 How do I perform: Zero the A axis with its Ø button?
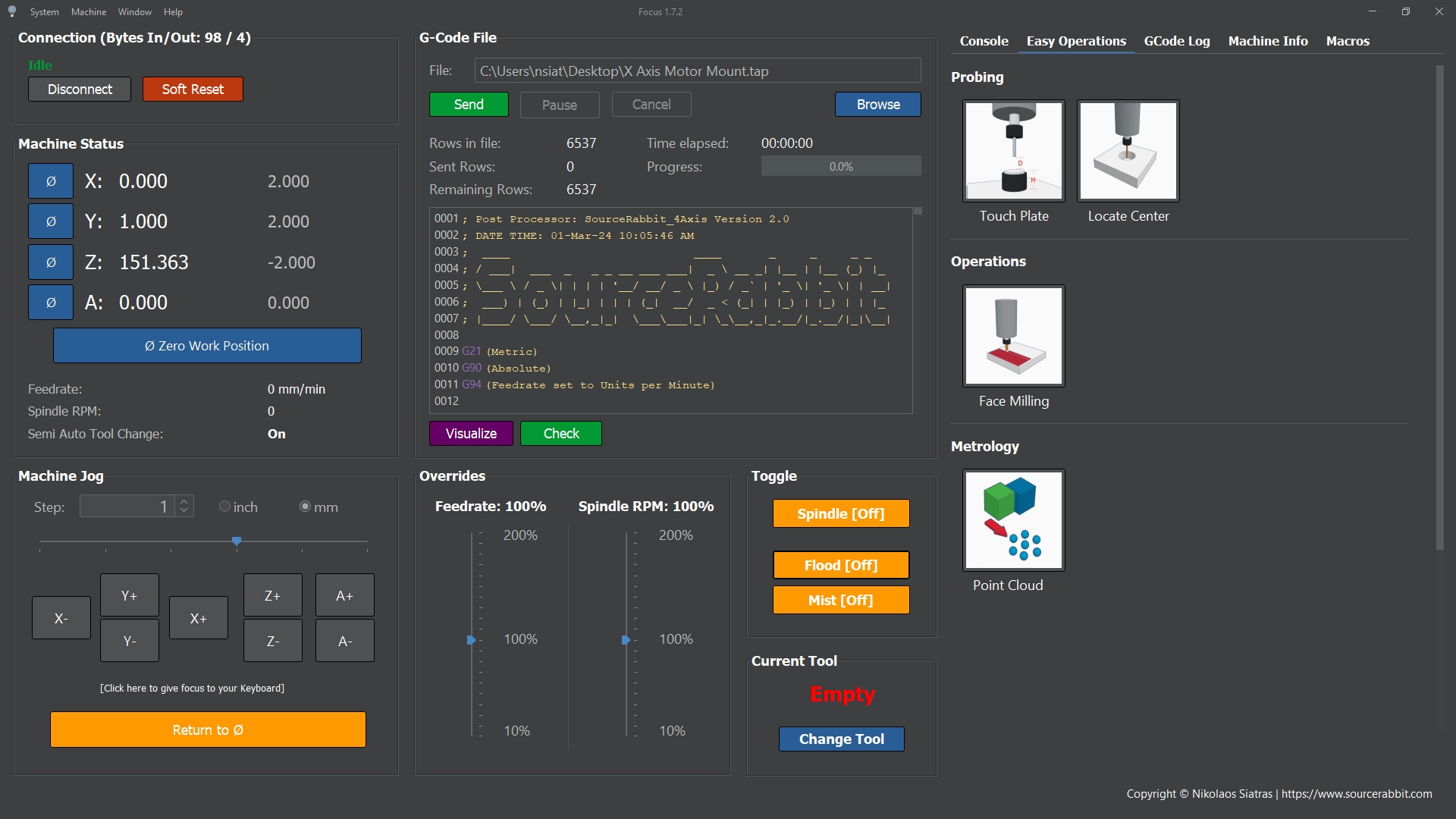click(51, 303)
